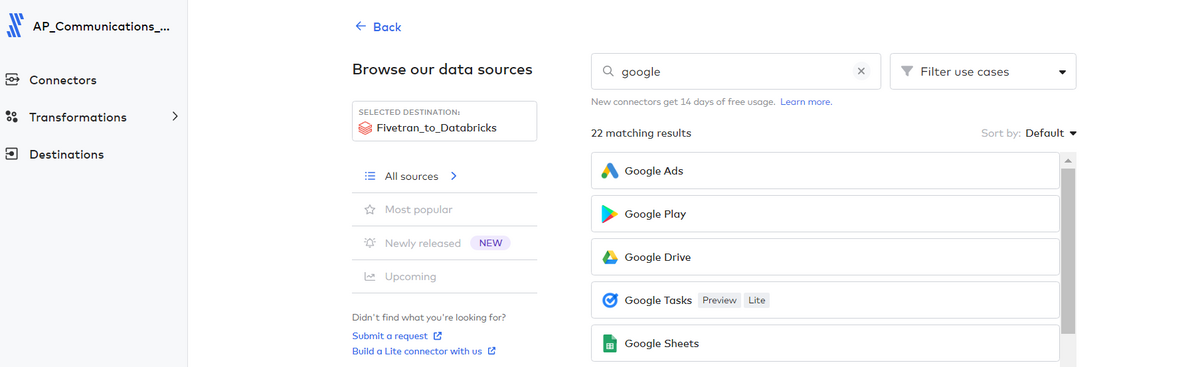
Task: Click the 22 matching results text
Action: point(641,133)
